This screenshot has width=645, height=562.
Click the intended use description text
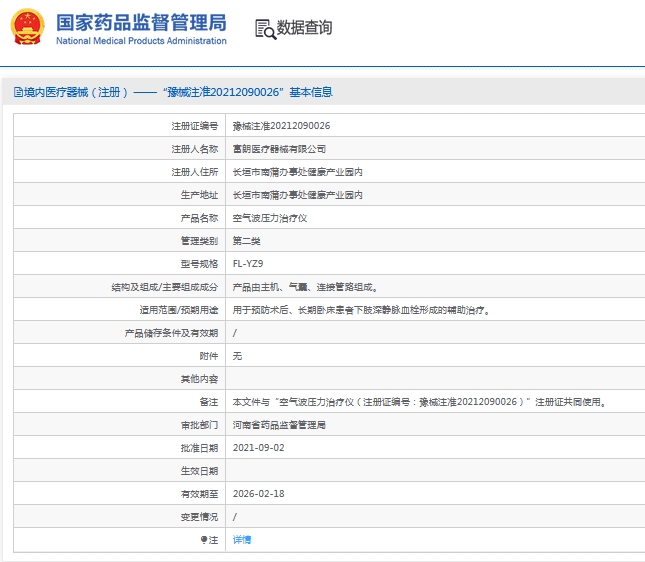click(361, 310)
